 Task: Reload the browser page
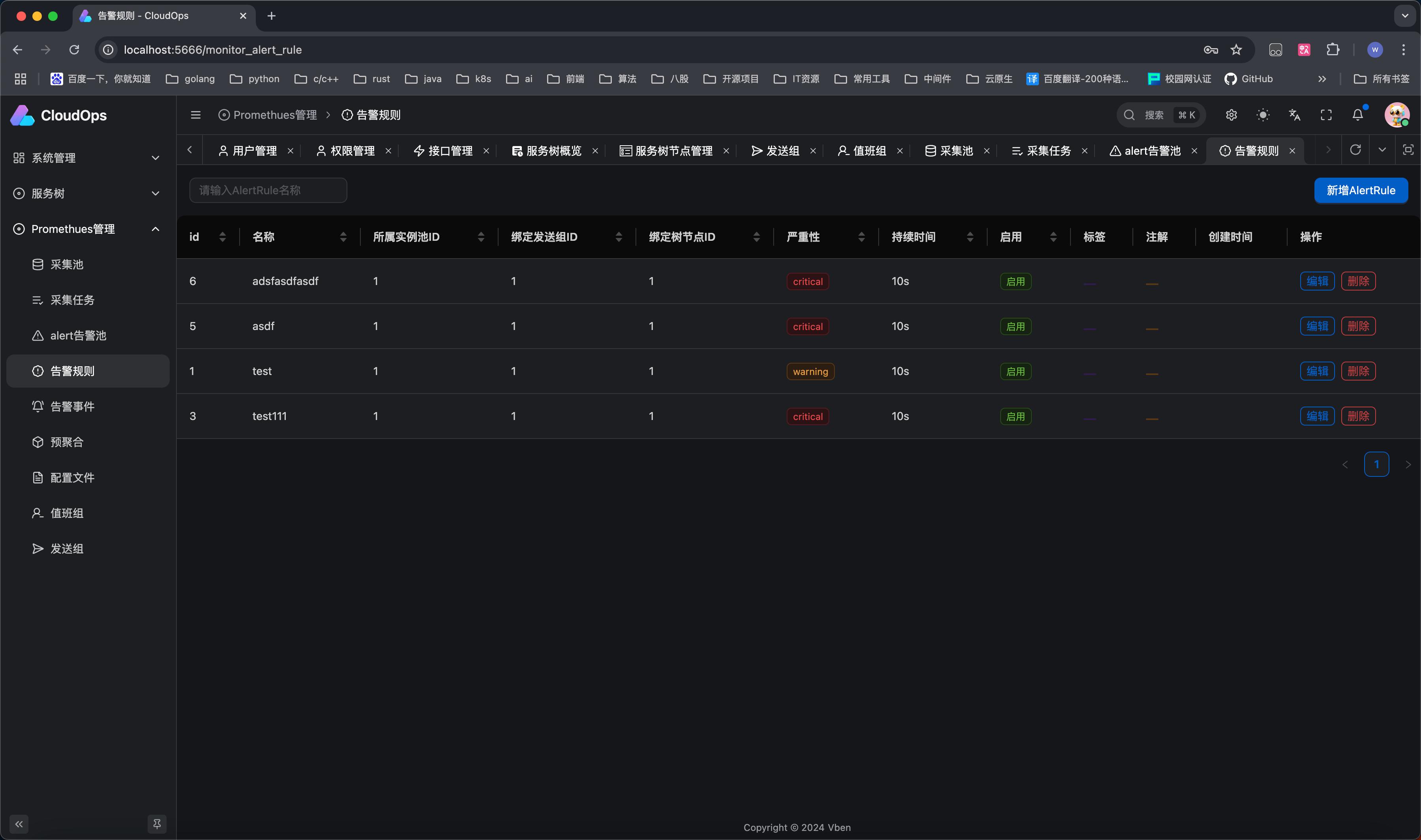[74, 50]
